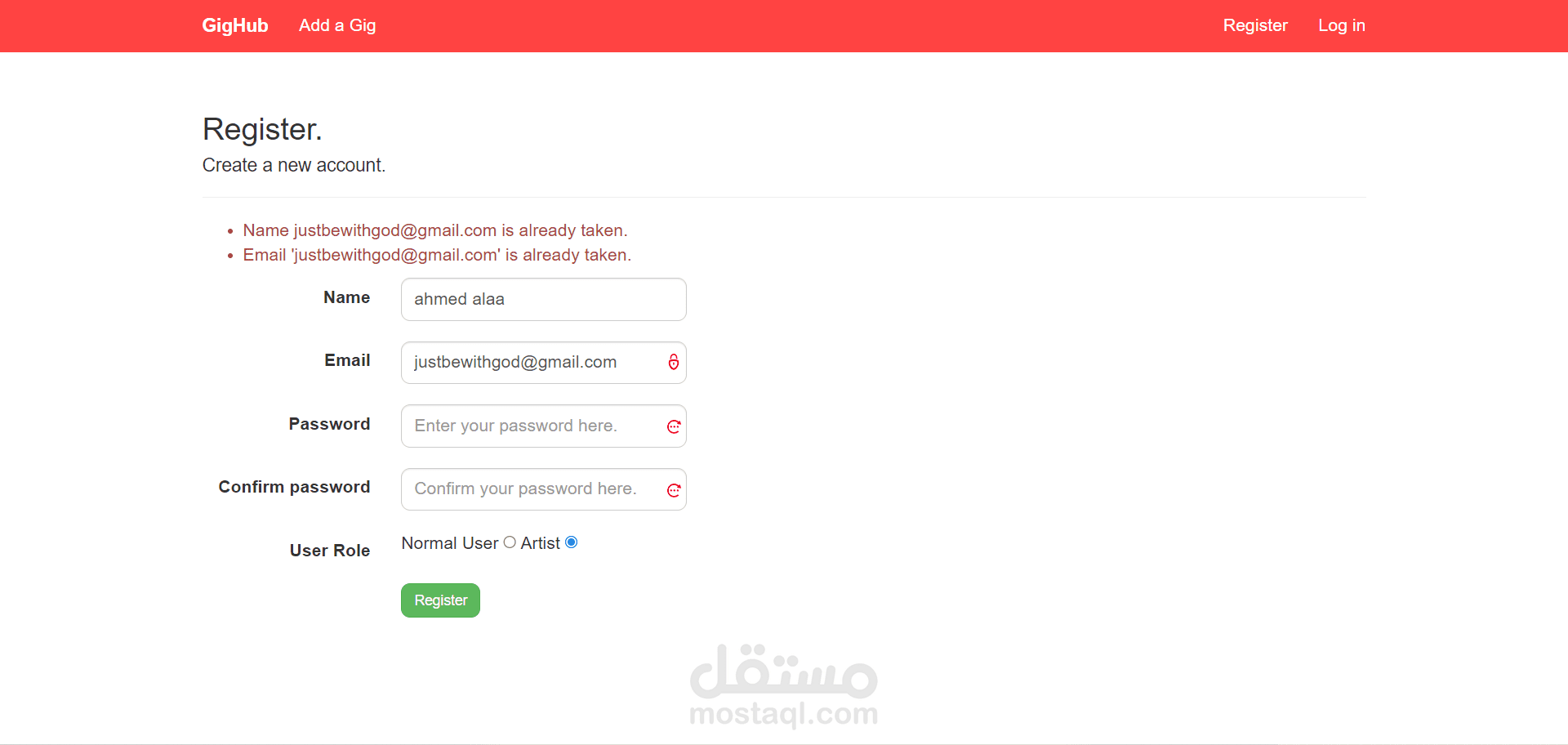Go to Register in the top navigation
1568x745 pixels.
[x=1255, y=25]
